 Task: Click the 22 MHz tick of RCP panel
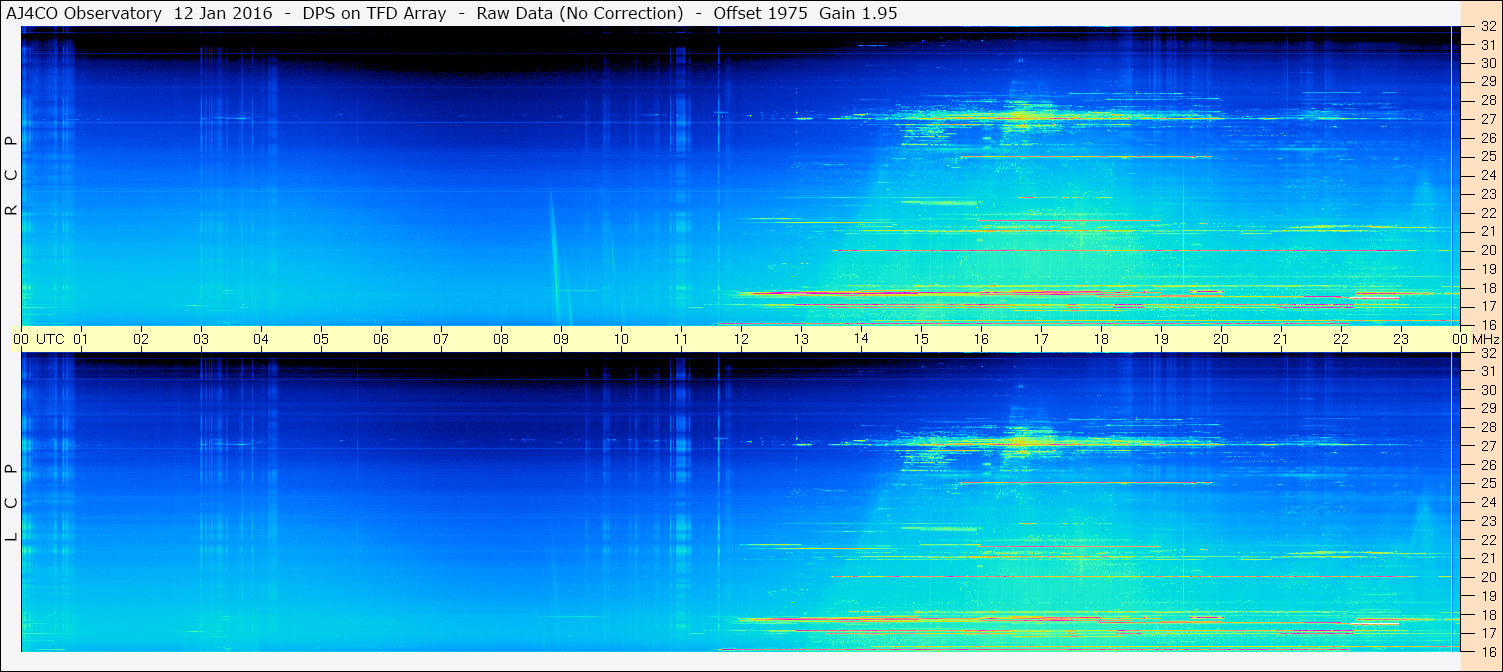(1487, 213)
